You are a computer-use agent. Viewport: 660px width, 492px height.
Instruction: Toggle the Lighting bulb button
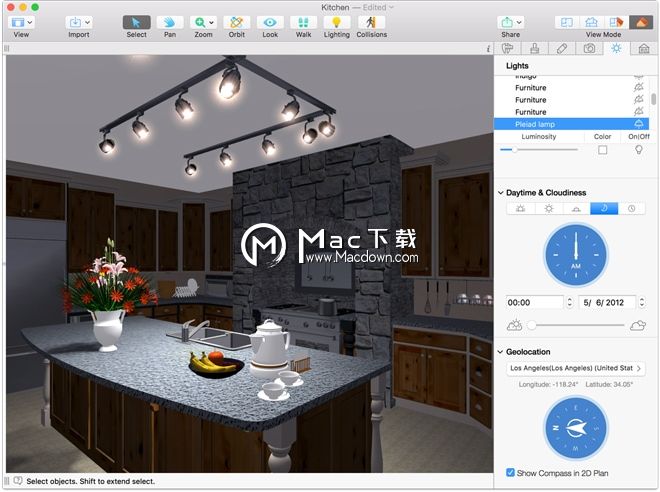coord(336,22)
